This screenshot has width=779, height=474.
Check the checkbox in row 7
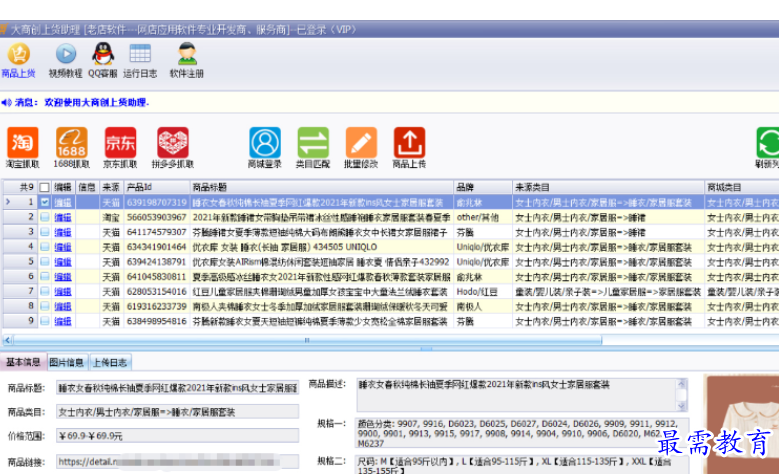click(x=45, y=292)
